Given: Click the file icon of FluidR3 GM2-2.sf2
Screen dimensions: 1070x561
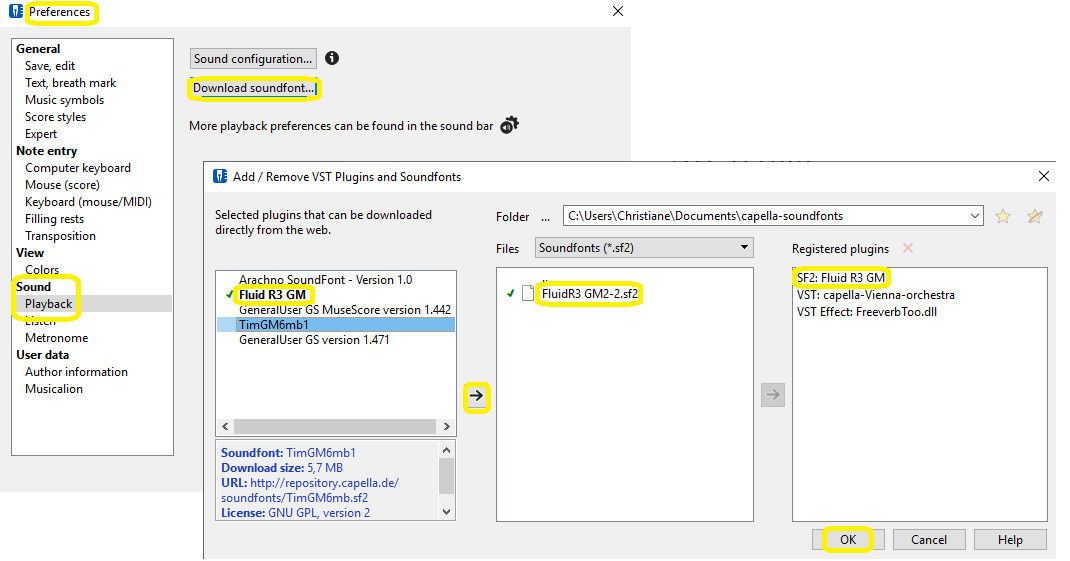Looking at the screenshot, I should coord(527,293).
